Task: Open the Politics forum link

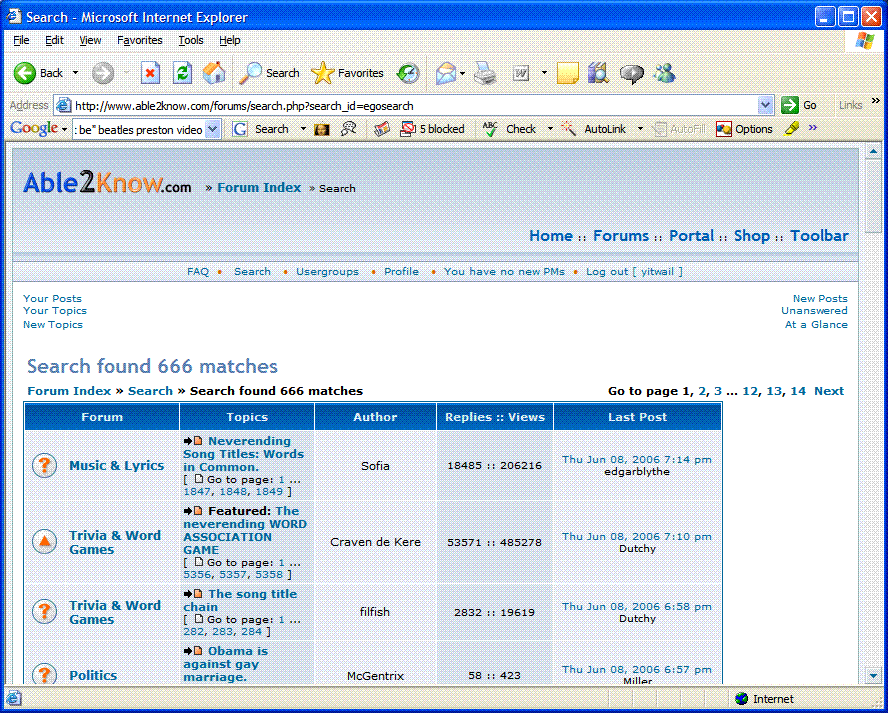Action: click(x=93, y=675)
